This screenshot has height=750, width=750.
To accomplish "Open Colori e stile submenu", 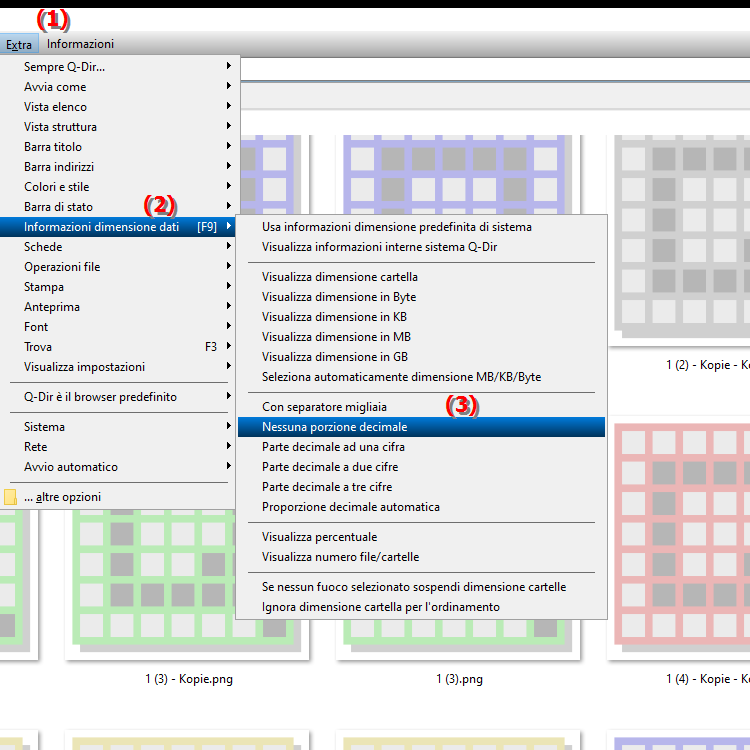I will tap(118, 187).
